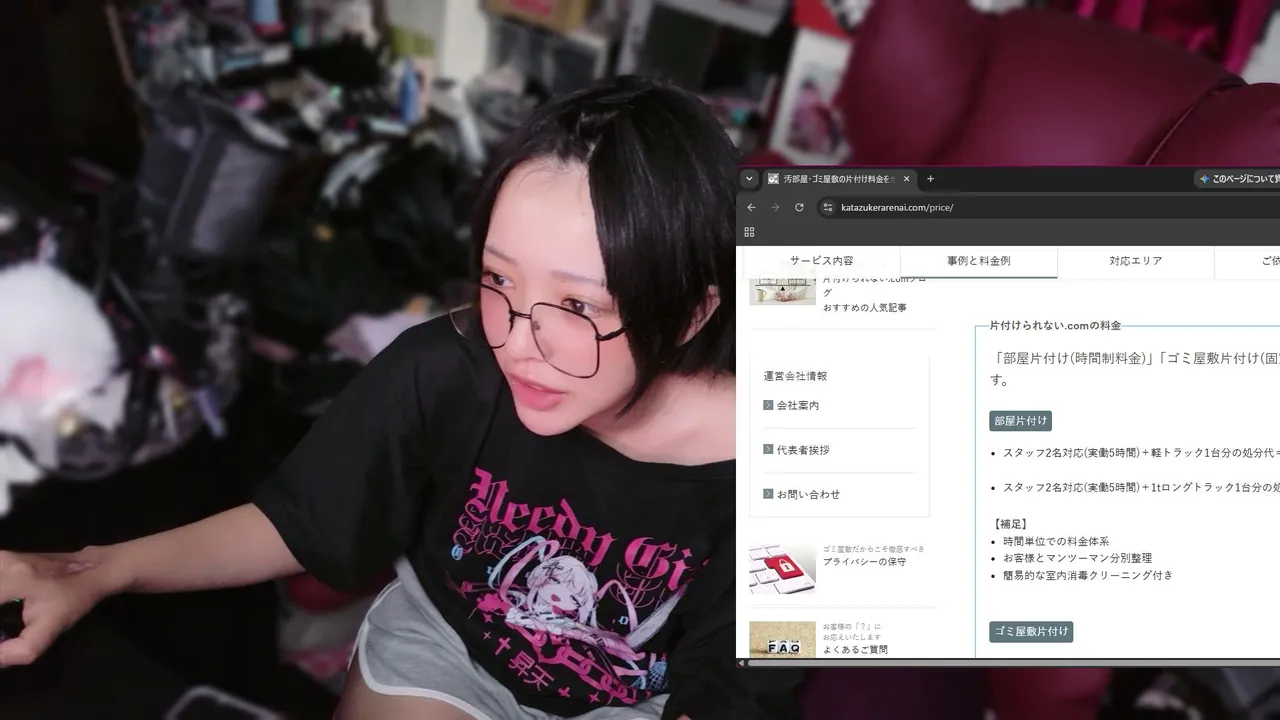Screen dimensions: 1280x720
Task: Click the 簡易的な室内消毒クリーニング付き bullet text
Action: point(1088,575)
